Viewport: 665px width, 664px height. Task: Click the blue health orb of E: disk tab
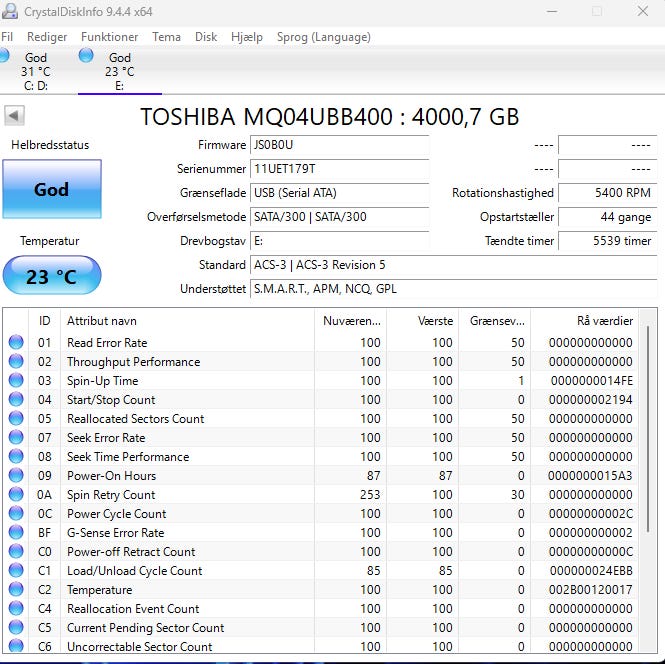(x=86, y=55)
